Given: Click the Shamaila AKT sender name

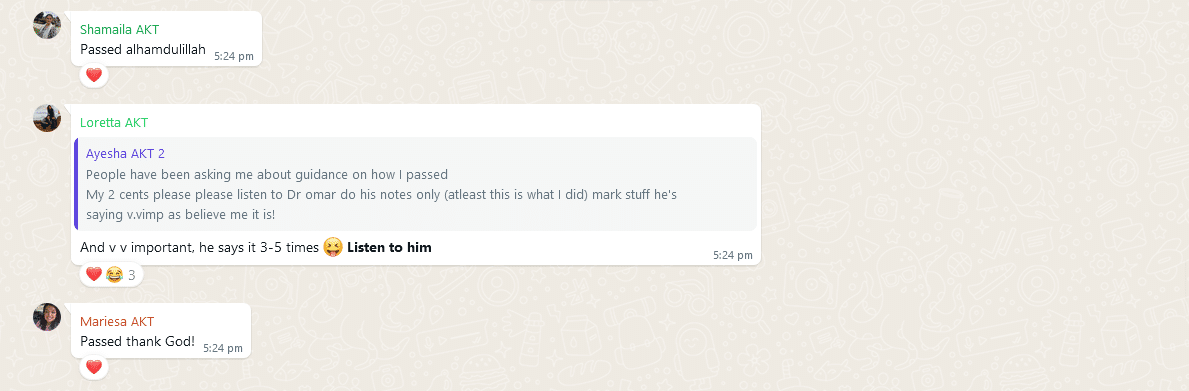Looking at the screenshot, I should [x=120, y=30].
